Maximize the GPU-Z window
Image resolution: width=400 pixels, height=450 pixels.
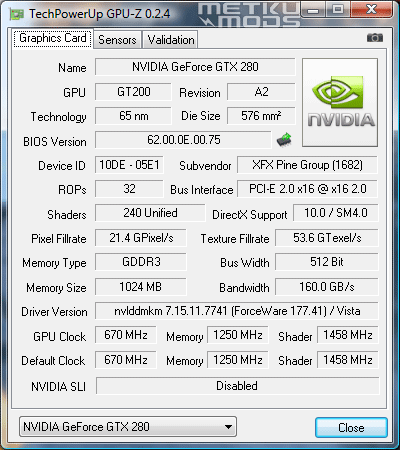[338, 10]
